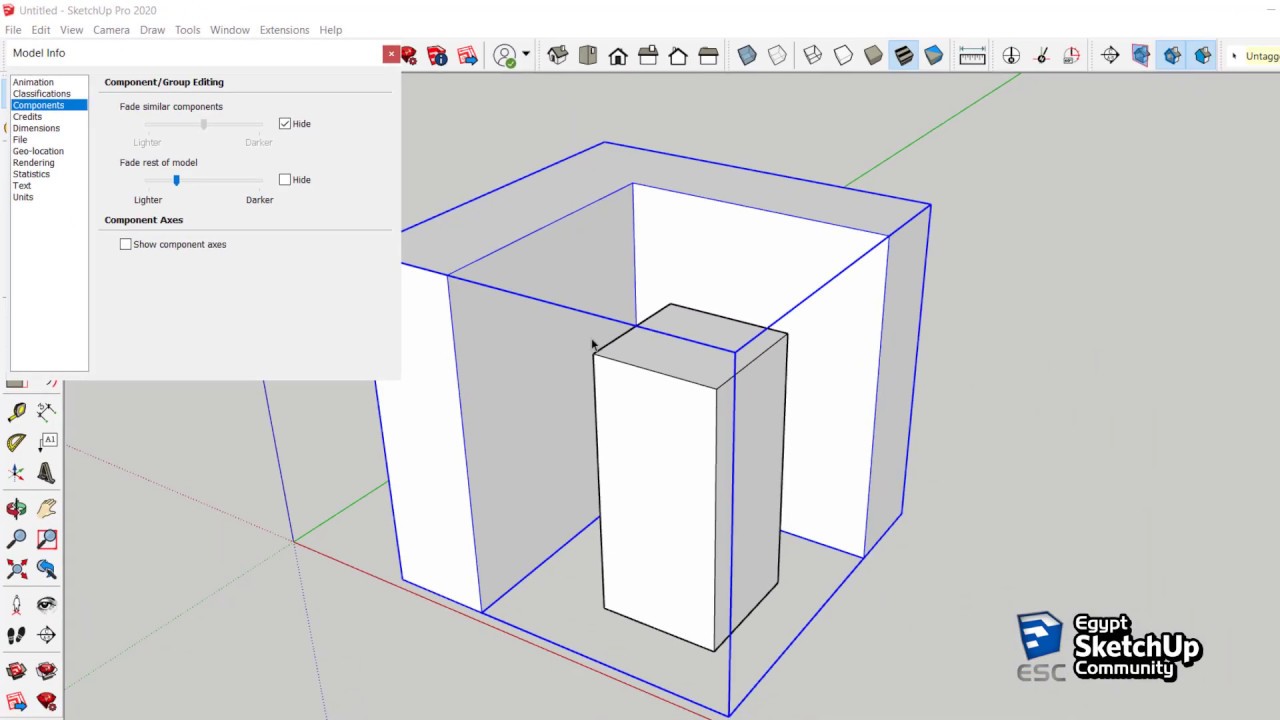Screen dimensions: 1280x720
Task: Select Units in Model Info list
Action: coord(23,197)
